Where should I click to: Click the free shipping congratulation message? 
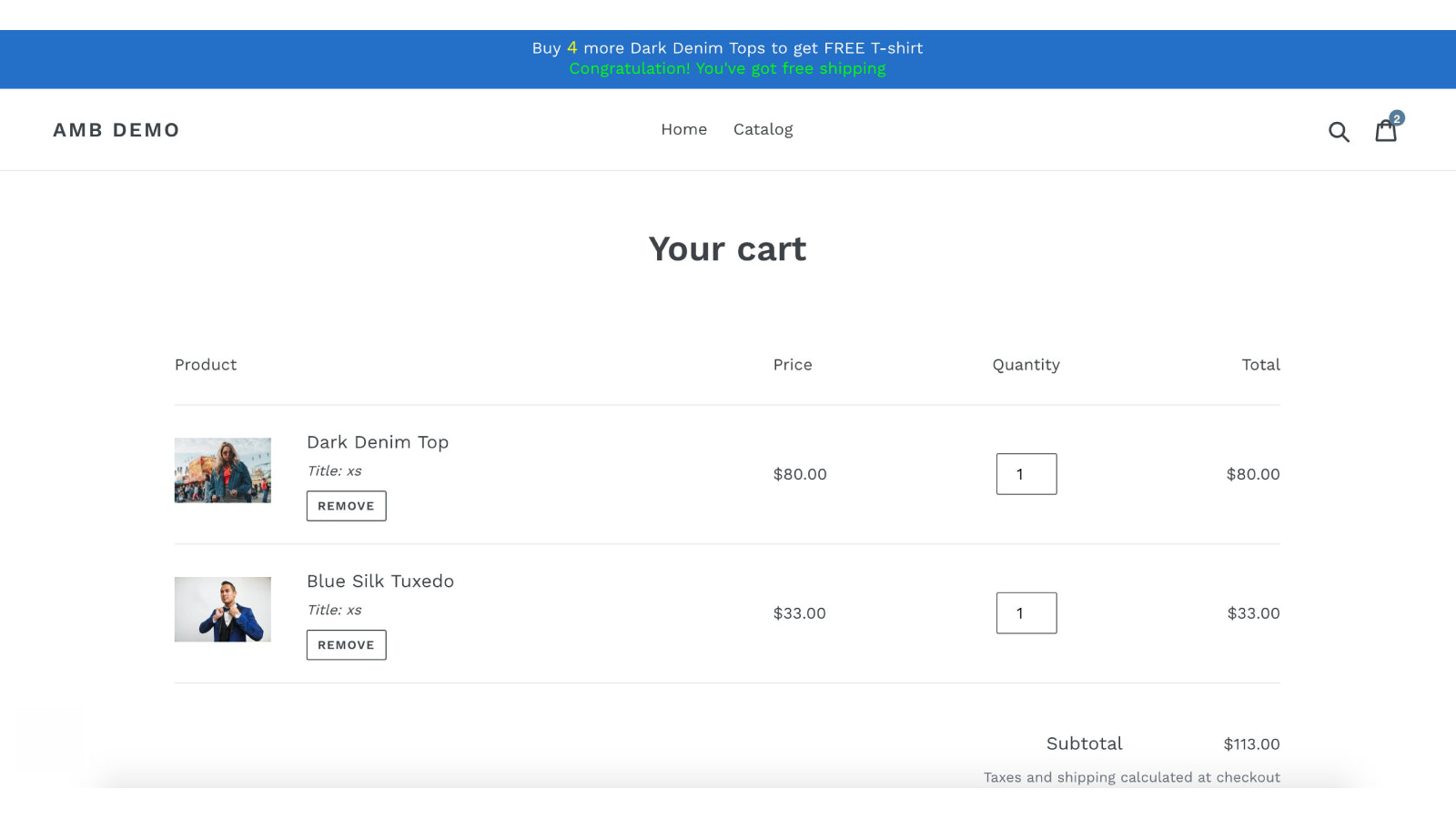pyautogui.click(x=727, y=69)
